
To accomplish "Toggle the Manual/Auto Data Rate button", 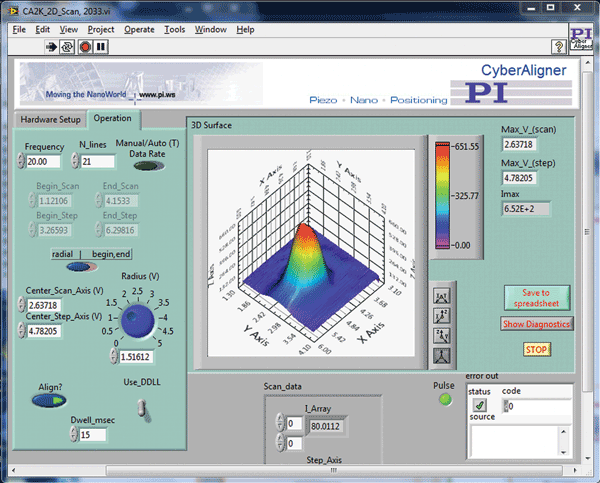I will [149, 166].
